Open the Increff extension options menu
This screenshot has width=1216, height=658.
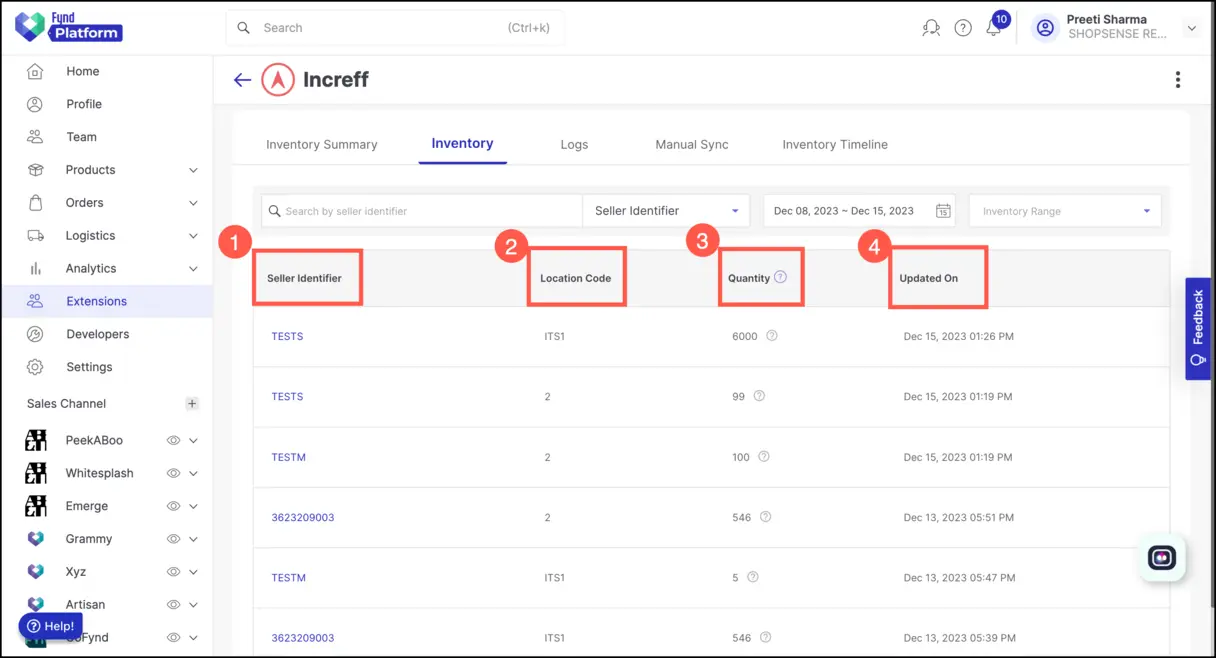coord(1177,79)
